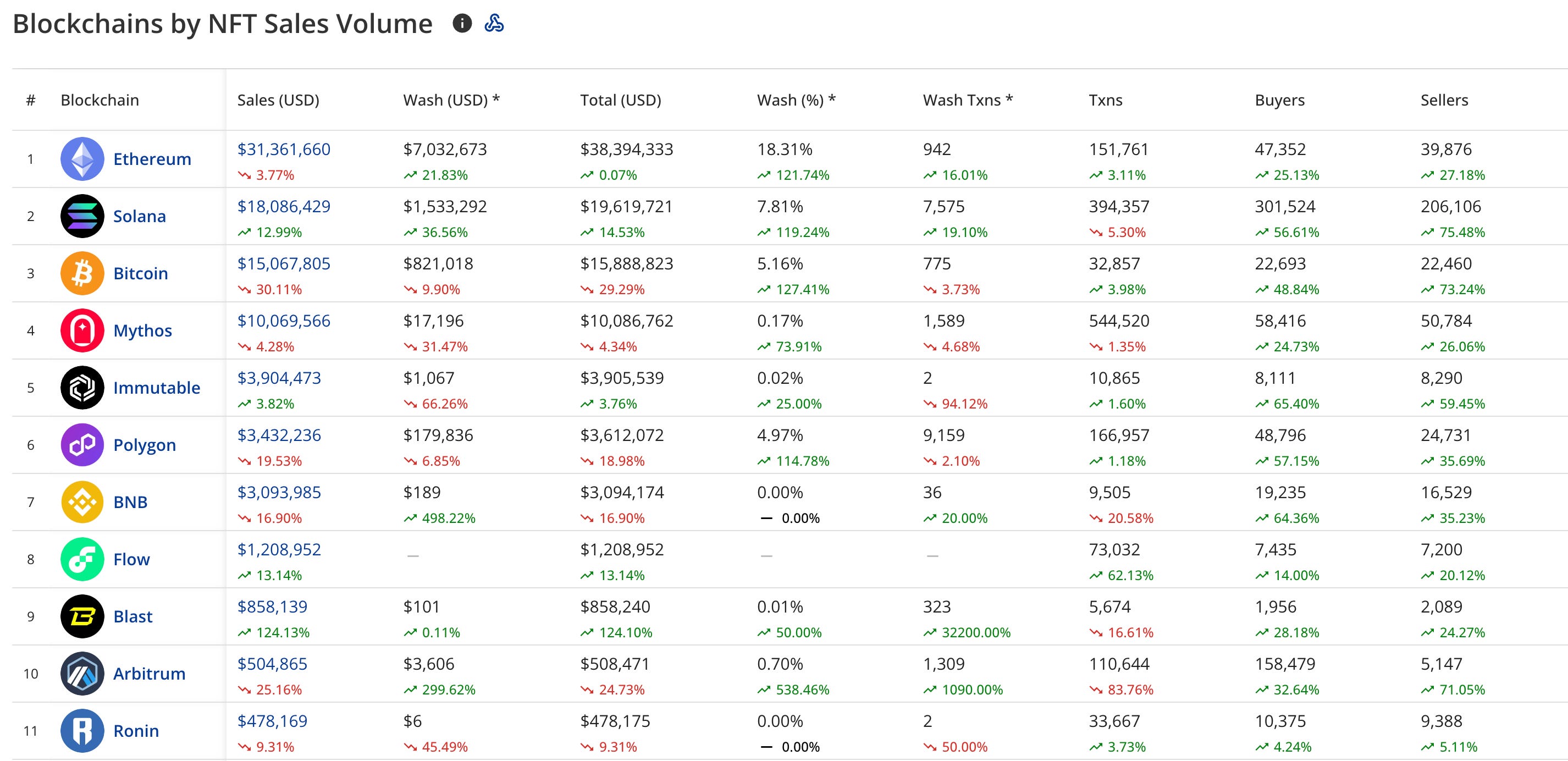The image size is (1568, 761).
Task: Open the Mythos blockchain name link
Action: point(142,330)
